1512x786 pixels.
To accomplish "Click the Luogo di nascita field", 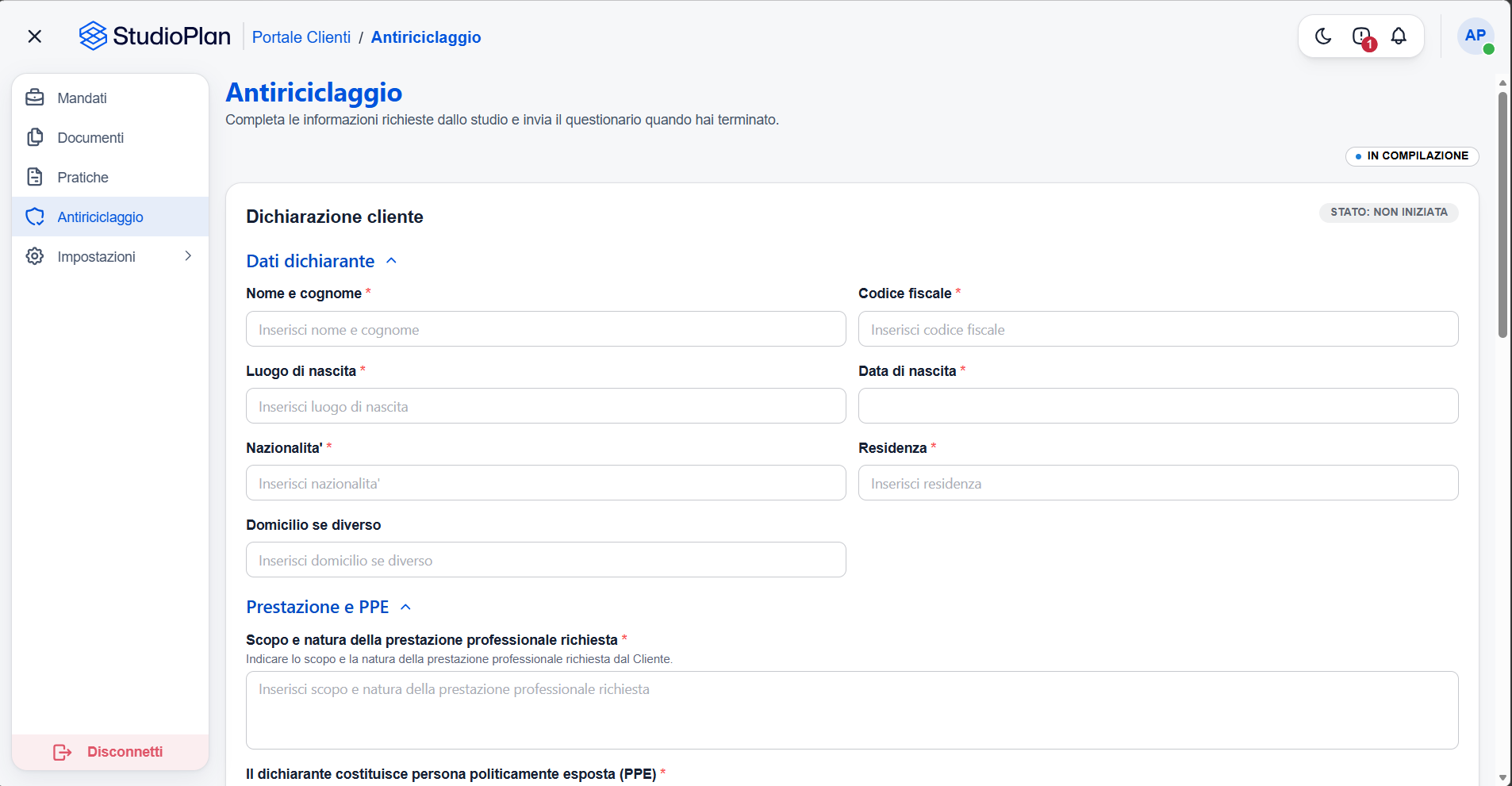I will point(546,406).
